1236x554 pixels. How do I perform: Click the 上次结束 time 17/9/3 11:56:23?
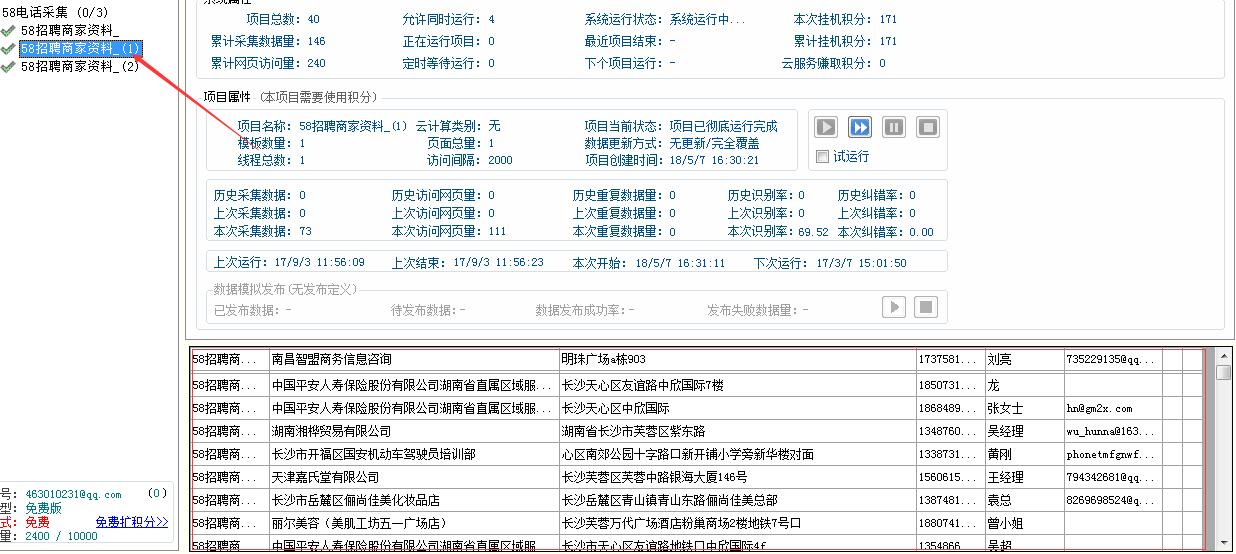(498, 262)
